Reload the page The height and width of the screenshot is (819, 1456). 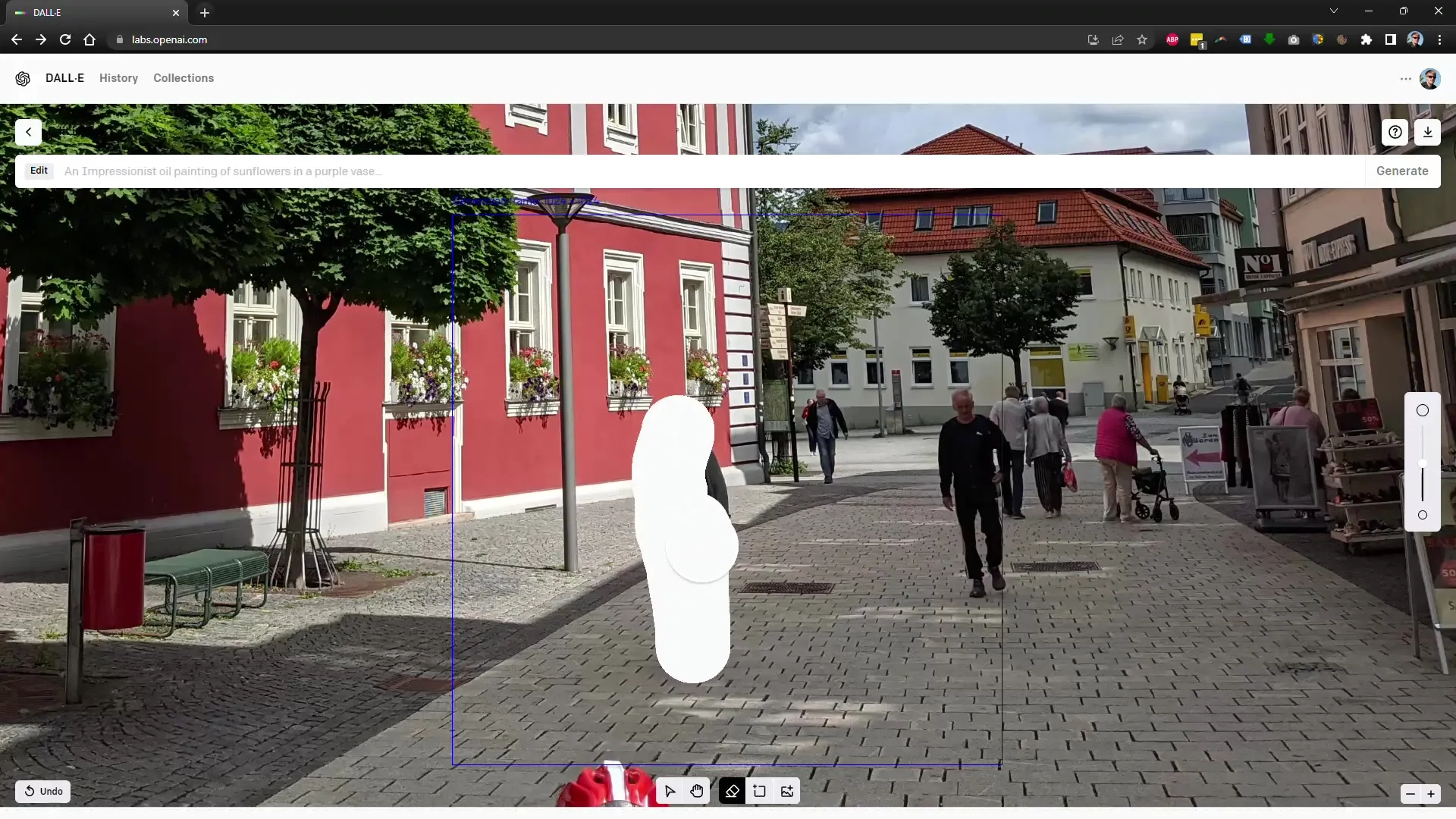[65, 39]
